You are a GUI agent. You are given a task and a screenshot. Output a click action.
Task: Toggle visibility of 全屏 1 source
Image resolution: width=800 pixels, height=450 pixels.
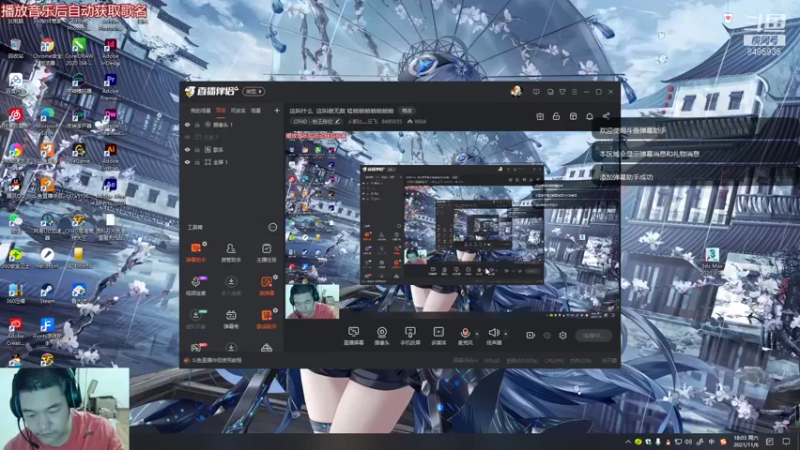187,162
